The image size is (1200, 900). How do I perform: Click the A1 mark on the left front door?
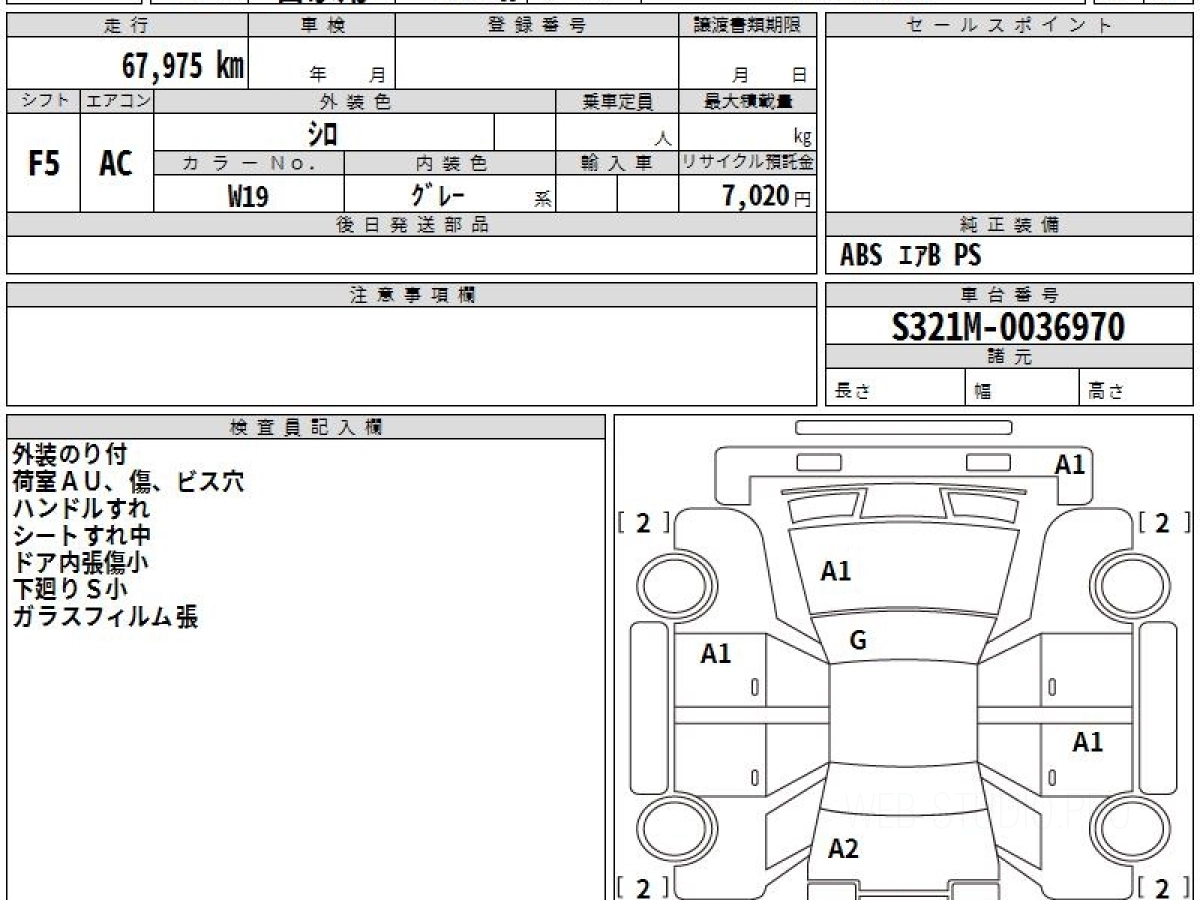pyautogui.click(x=716, y=654)
